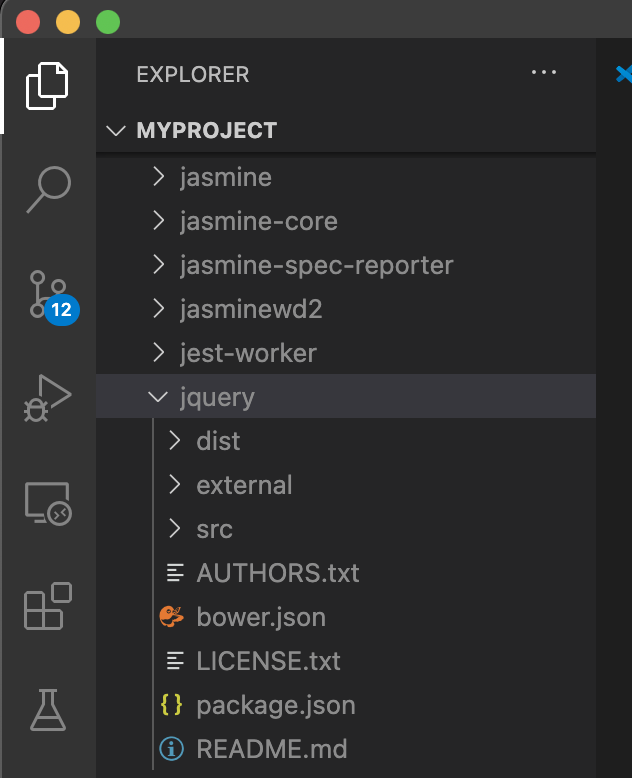
Task: Click the AUTHORS.txt text file icon
Action: pyautogui.click(x=175, y=573)
